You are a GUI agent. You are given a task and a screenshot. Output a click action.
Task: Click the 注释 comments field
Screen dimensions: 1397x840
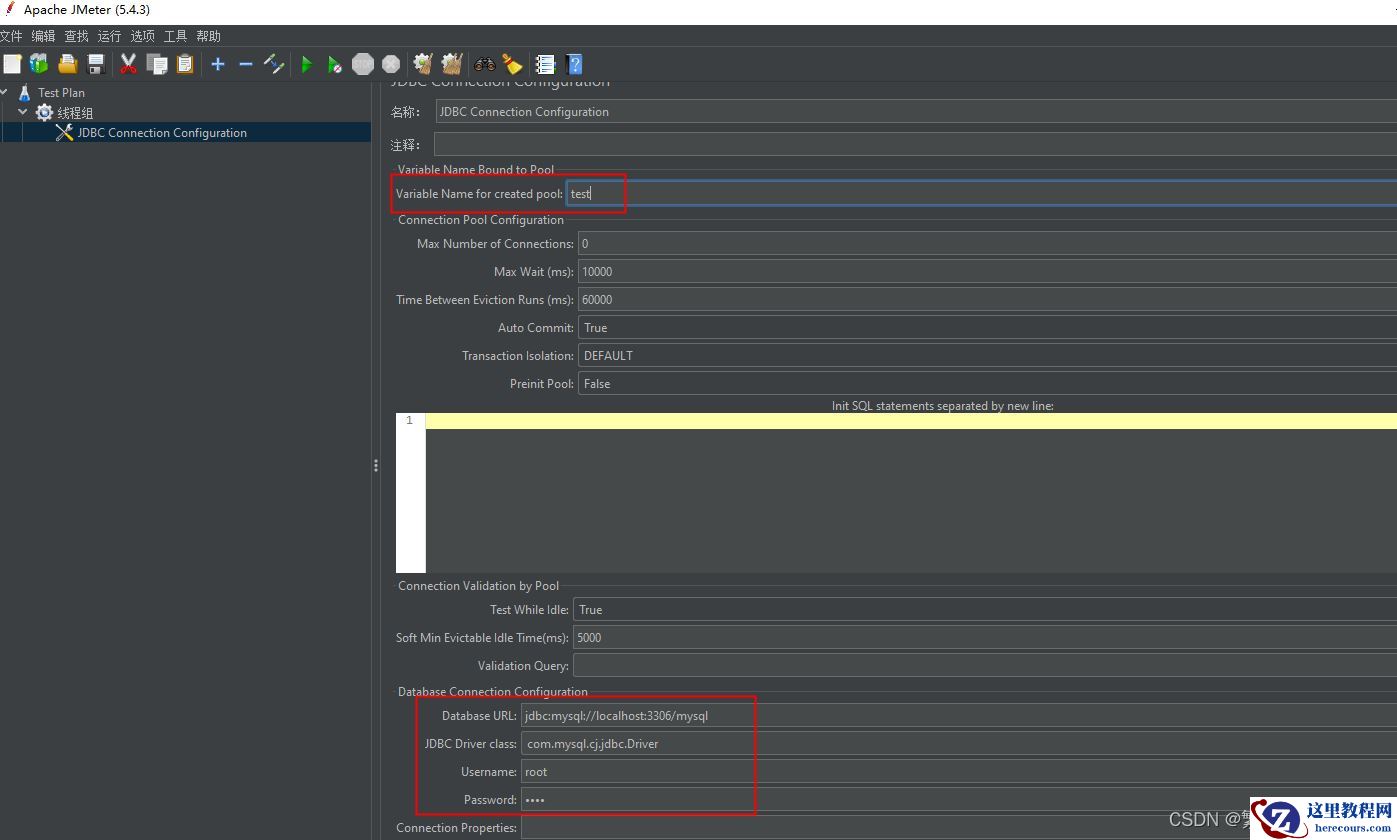coord(916,145)
